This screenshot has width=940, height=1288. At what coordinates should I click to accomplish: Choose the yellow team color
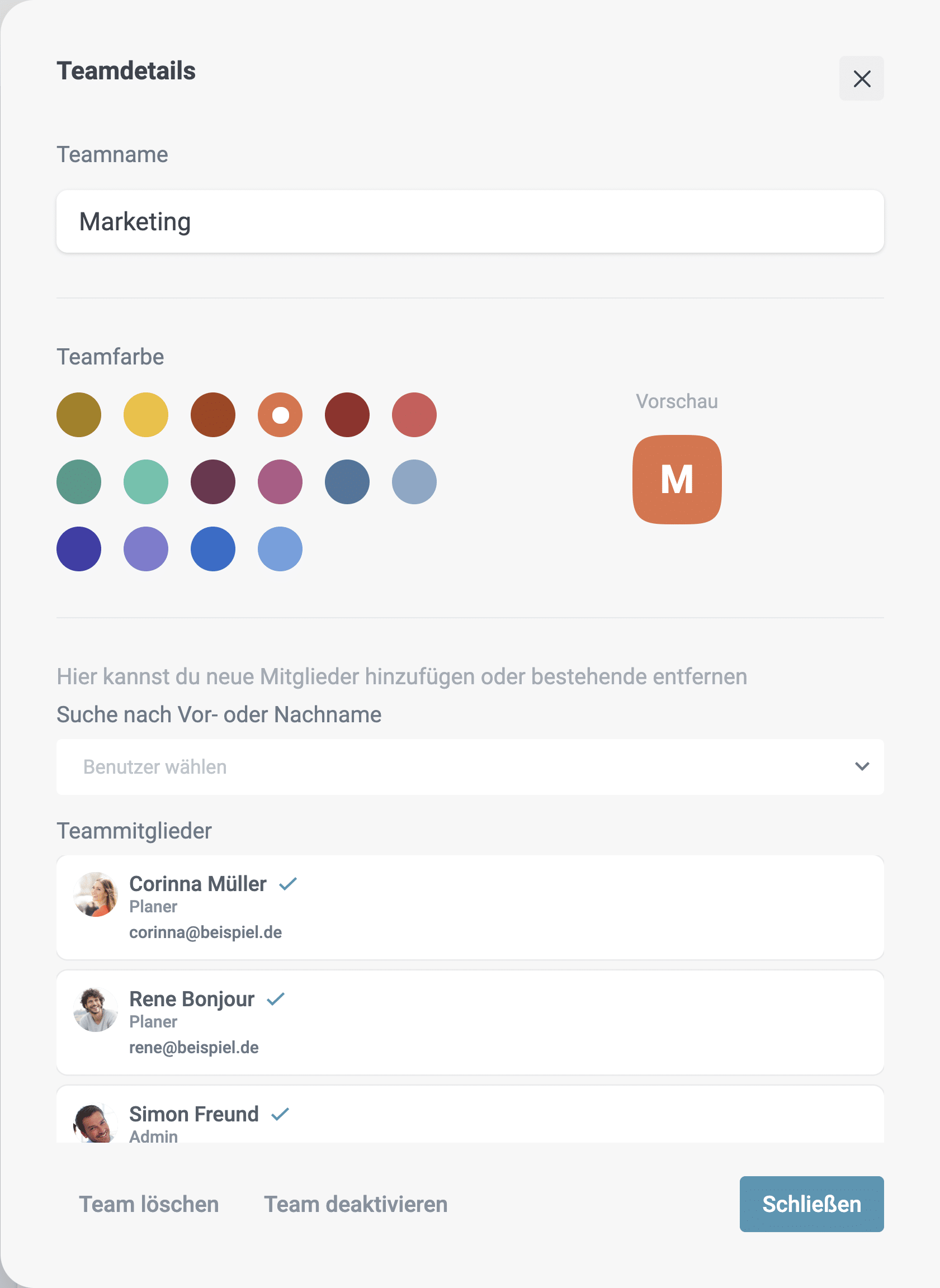[x=145, y=415]
